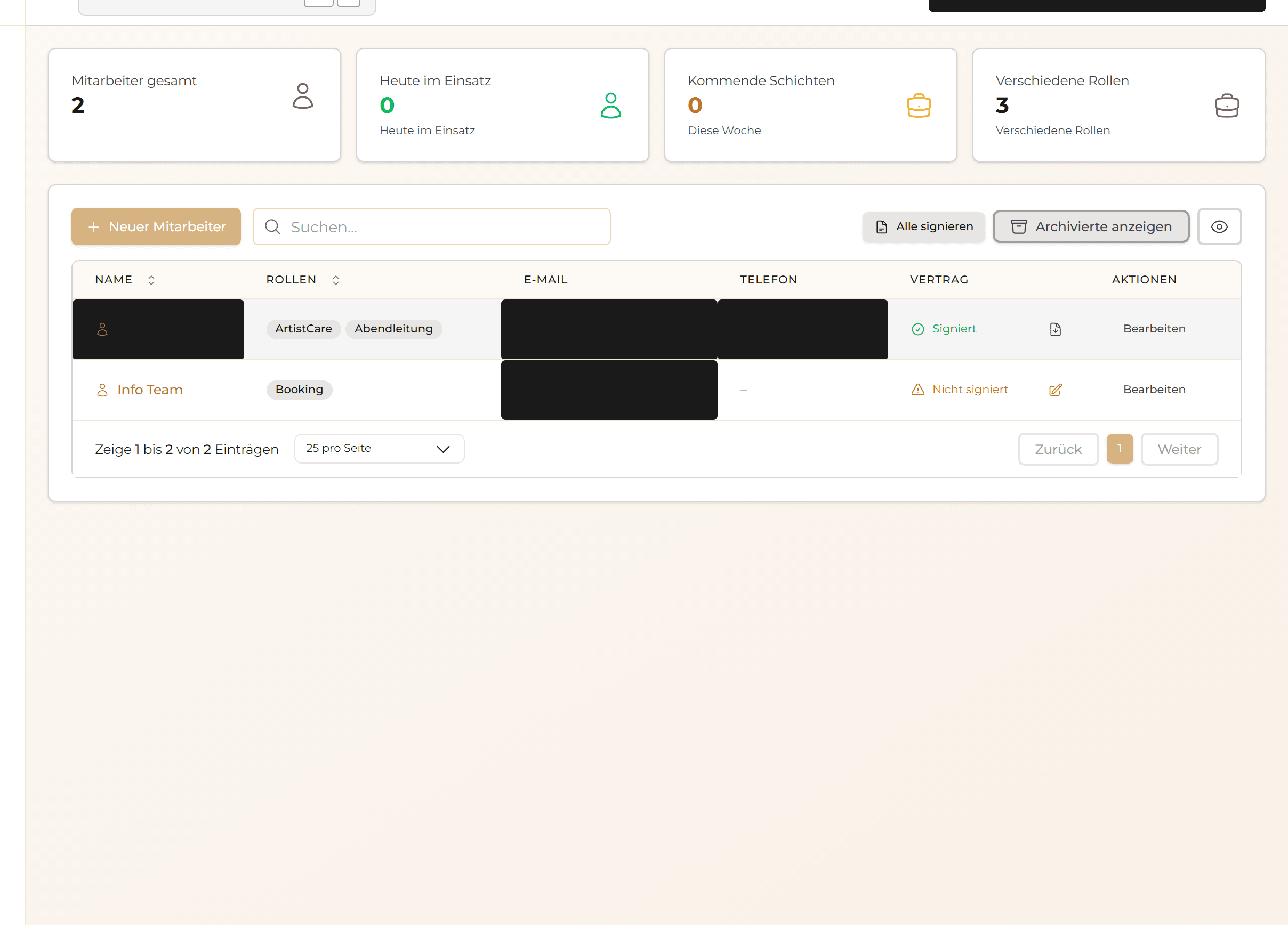Click the person icon in Mitarbeiter gesamt card
This screenshot has width=1288, height=925.
click(303, 96)
